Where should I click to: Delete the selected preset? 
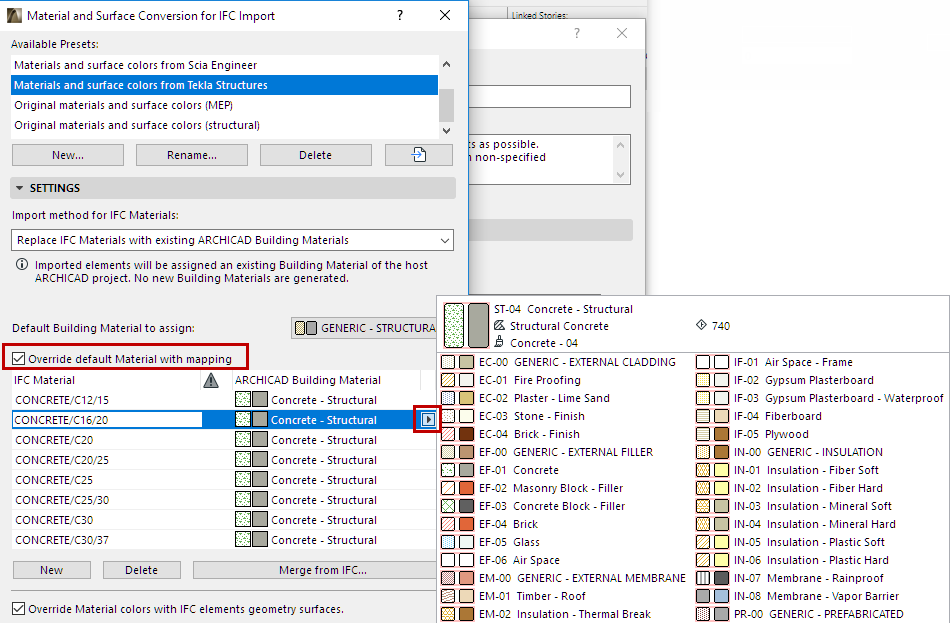pos(316,155)
